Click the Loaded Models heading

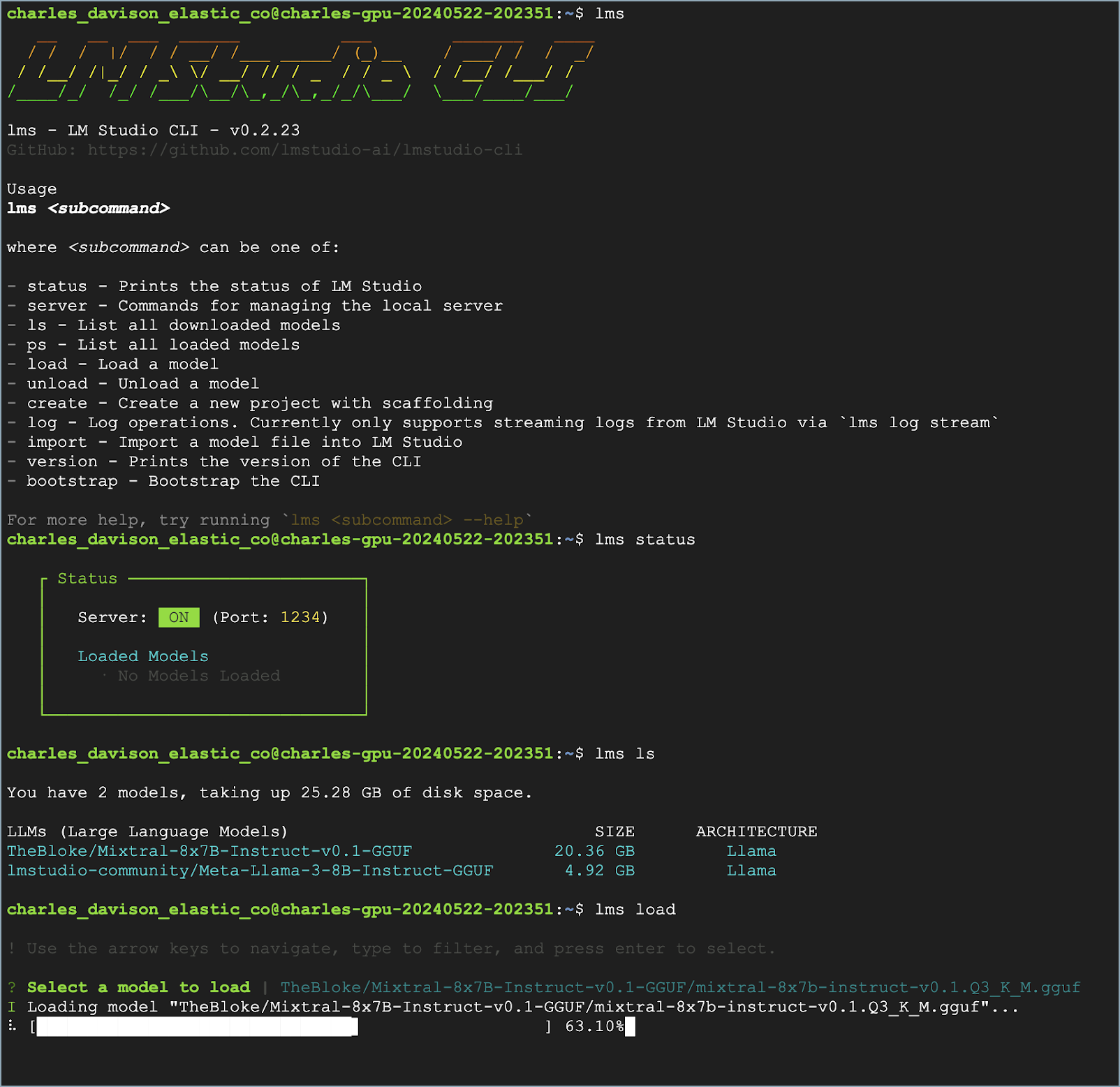[x=142, y=656]
